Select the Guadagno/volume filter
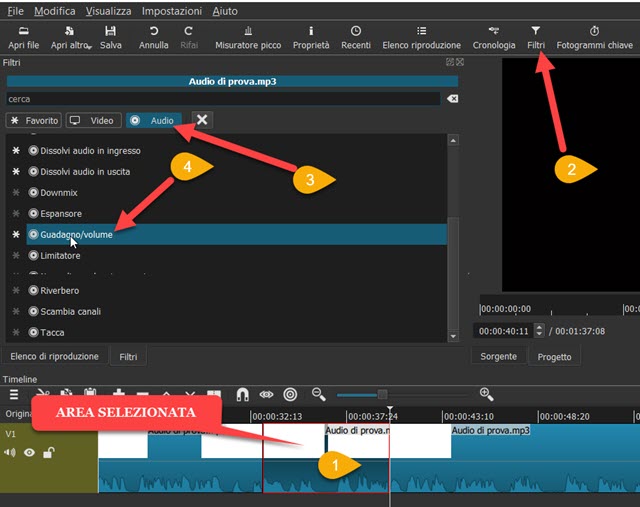Screen dimensions: 640x507 (x=237, y=234)
